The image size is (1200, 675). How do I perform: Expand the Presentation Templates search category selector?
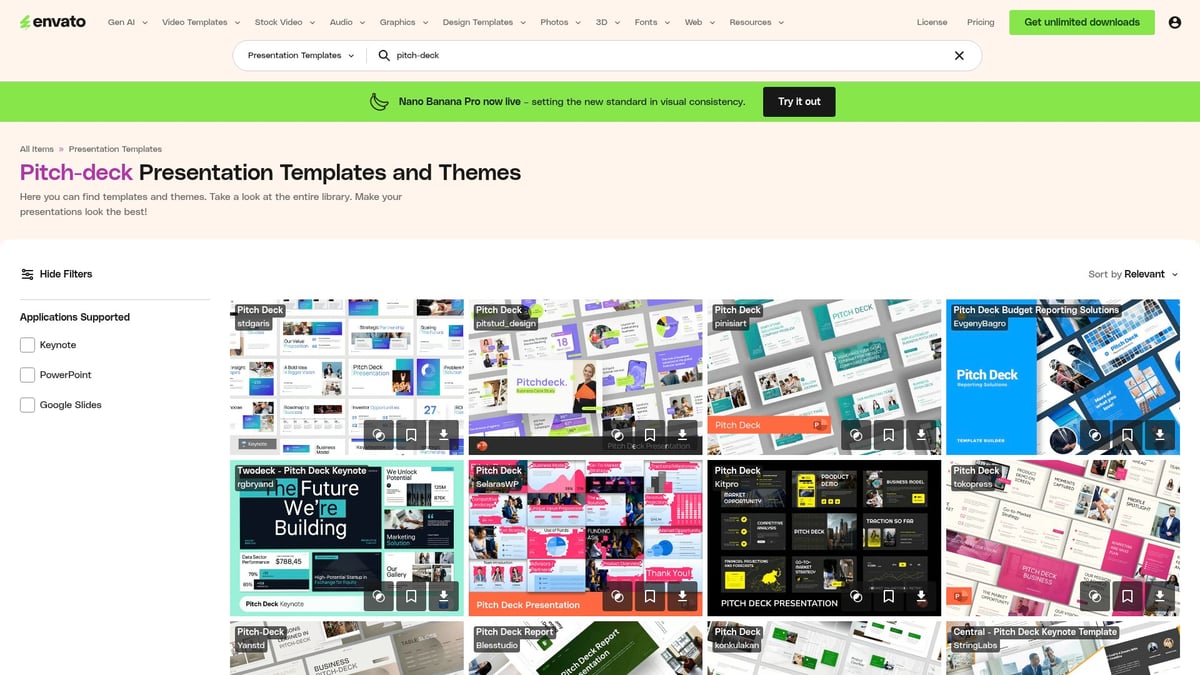point(298,55)
